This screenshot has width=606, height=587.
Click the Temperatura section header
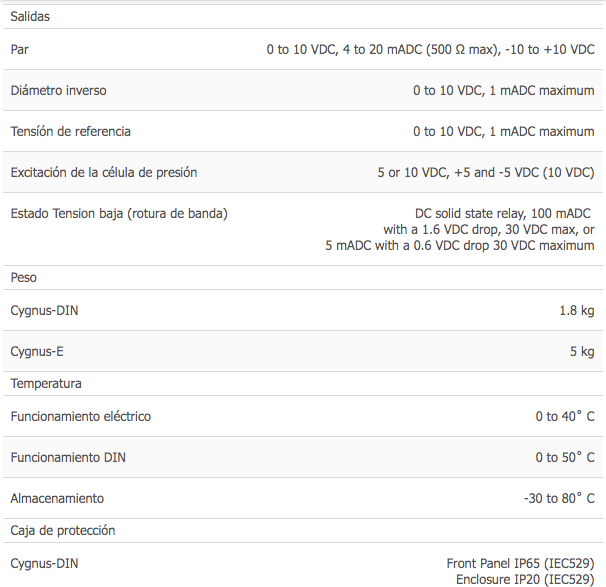[x=46, y=384]
